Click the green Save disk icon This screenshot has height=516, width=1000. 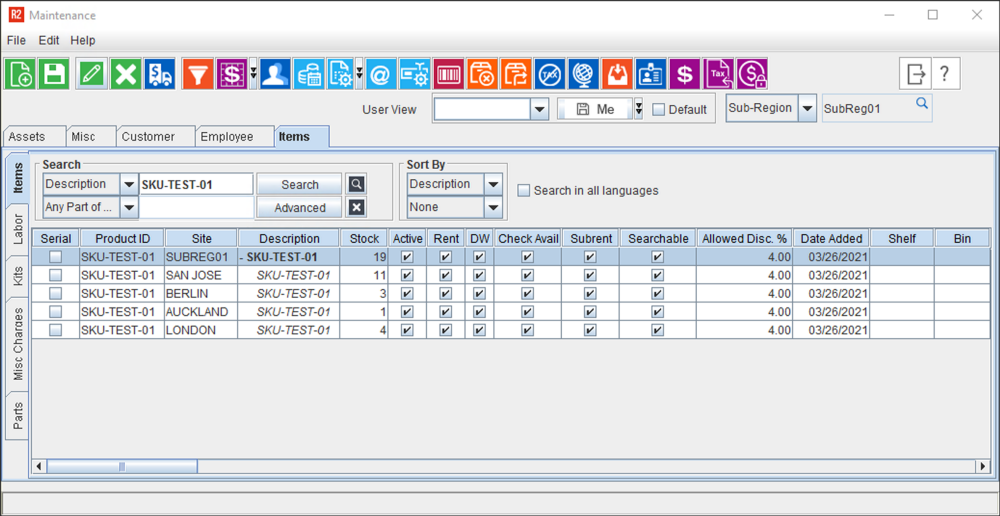[x=53, y=74]
